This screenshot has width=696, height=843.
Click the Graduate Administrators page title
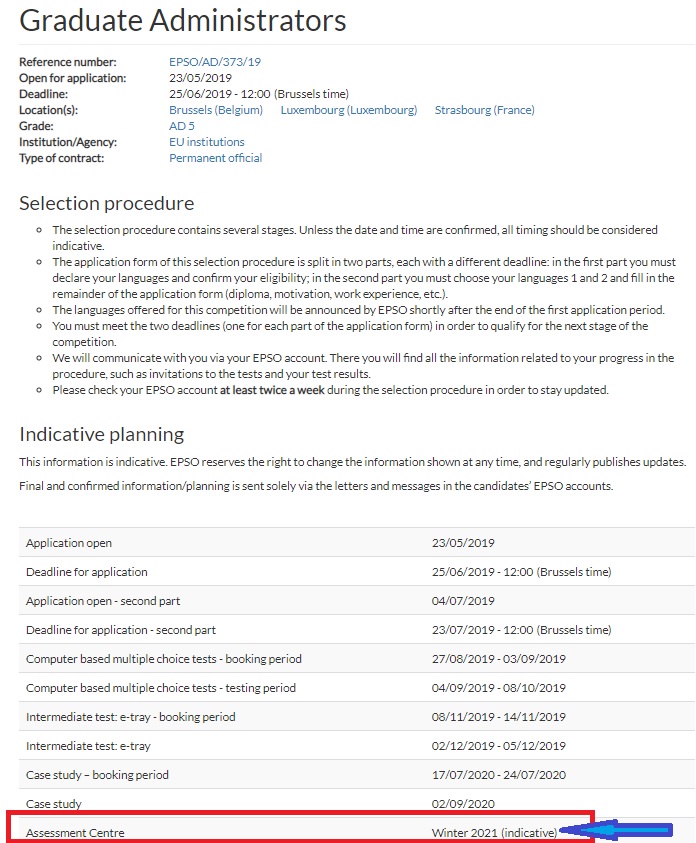pyautogui.click(x=183, y=20)
